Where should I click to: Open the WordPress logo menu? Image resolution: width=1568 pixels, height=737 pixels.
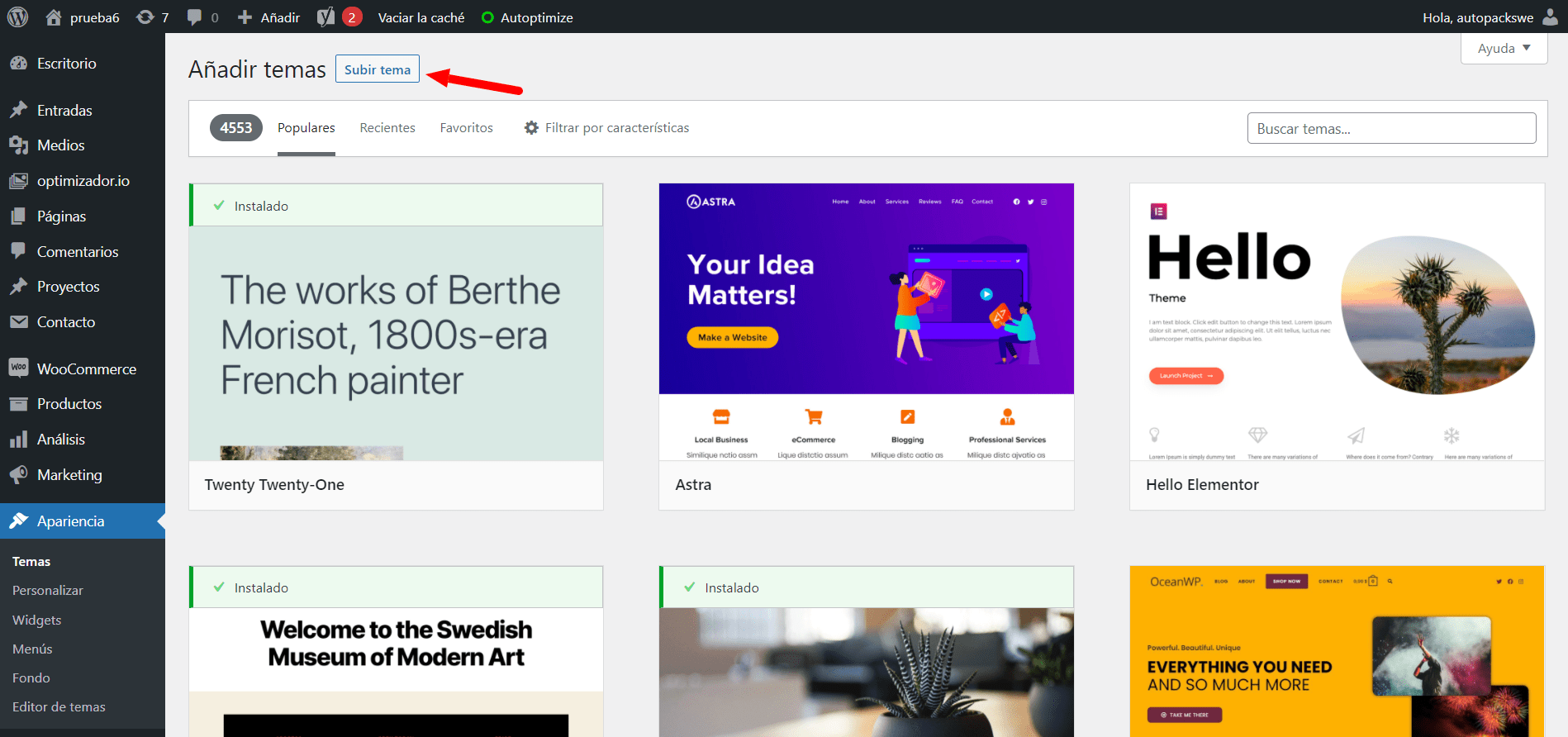tap(17, 17)
